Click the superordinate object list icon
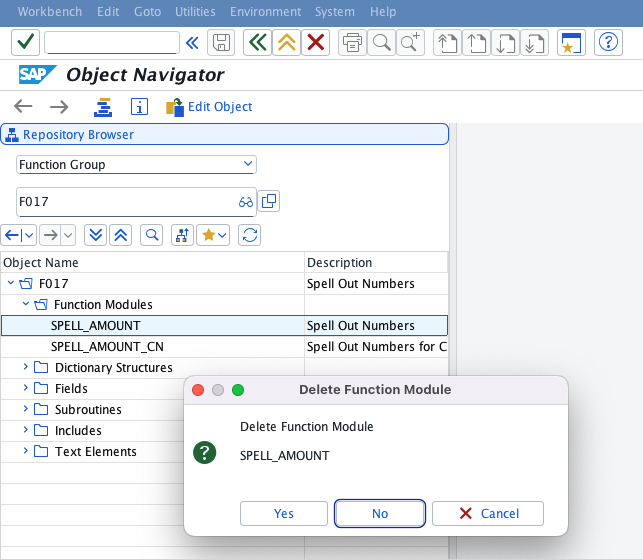643x559 pixels. (x=182, y=235)
